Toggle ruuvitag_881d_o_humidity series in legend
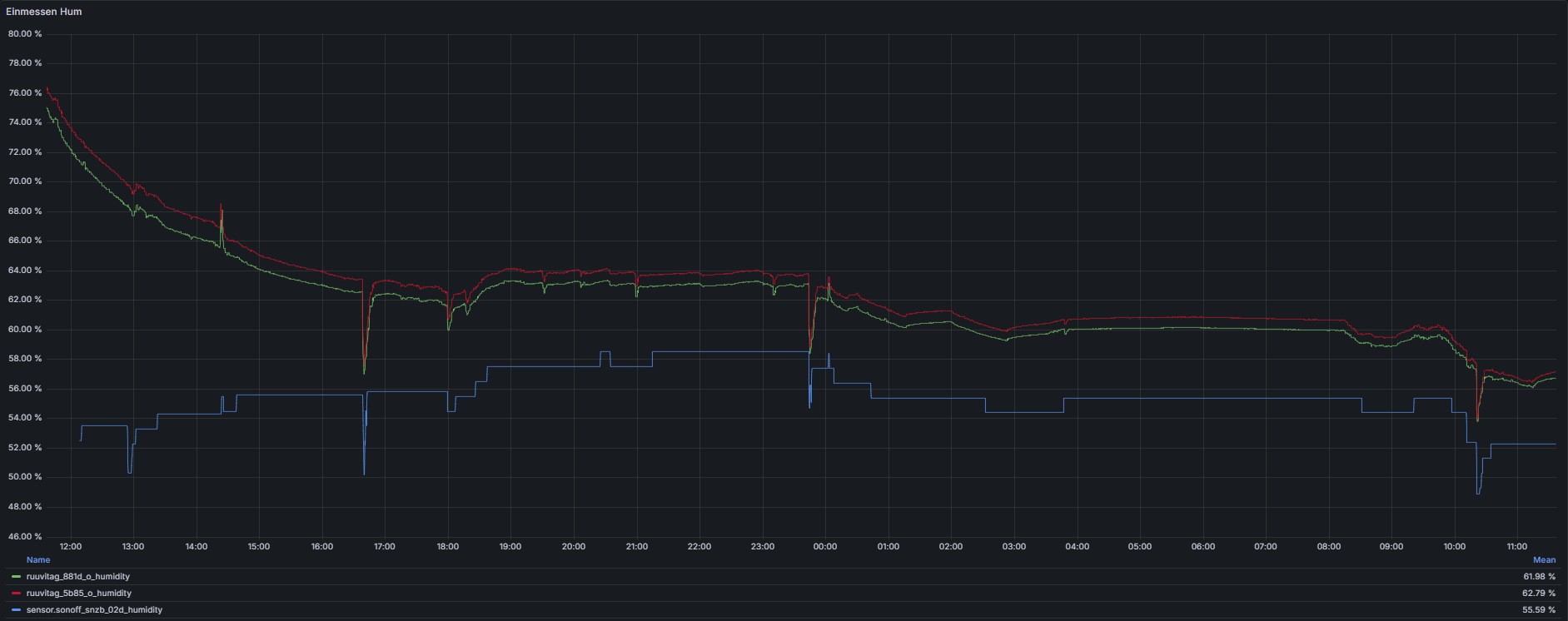This screenshot has width=1568, height=621. point(77,576)
